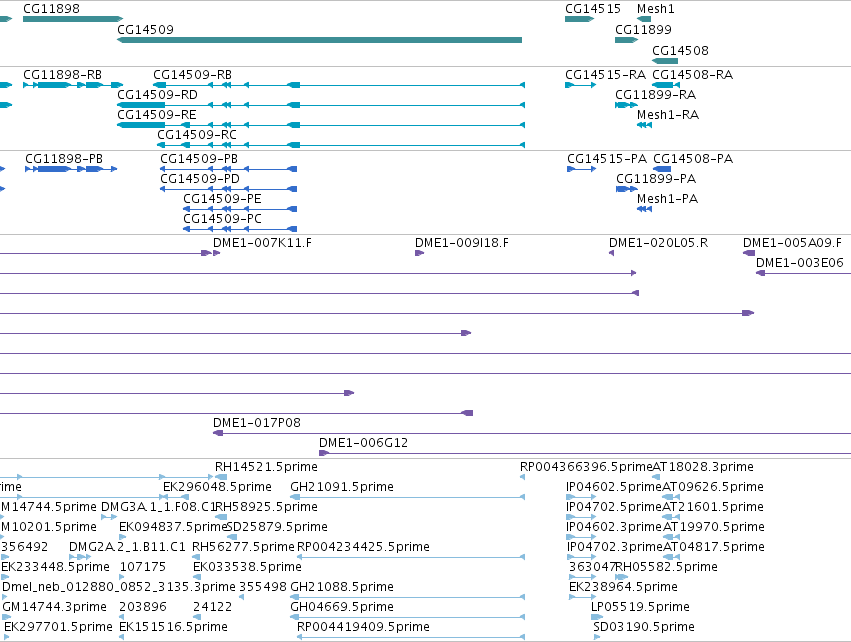Screen dimensions: 851x642
Task: Click the CG11899-RA transcript label
Action: coord(655,94)
